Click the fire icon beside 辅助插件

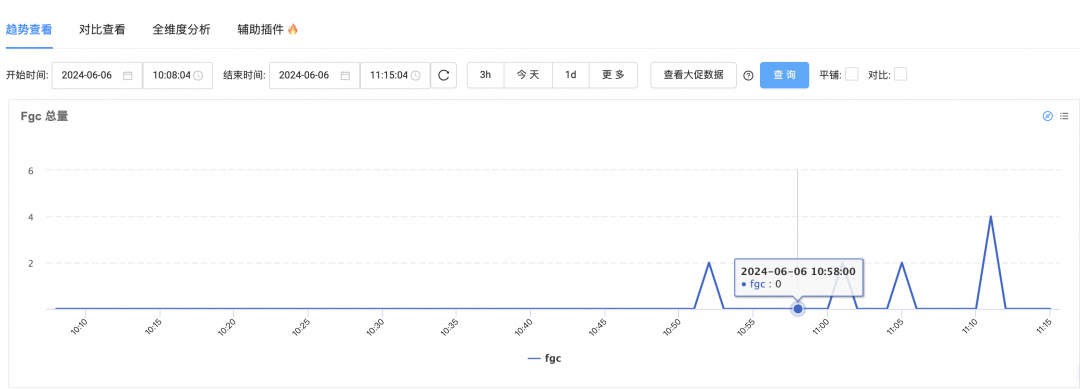(293, 29)
